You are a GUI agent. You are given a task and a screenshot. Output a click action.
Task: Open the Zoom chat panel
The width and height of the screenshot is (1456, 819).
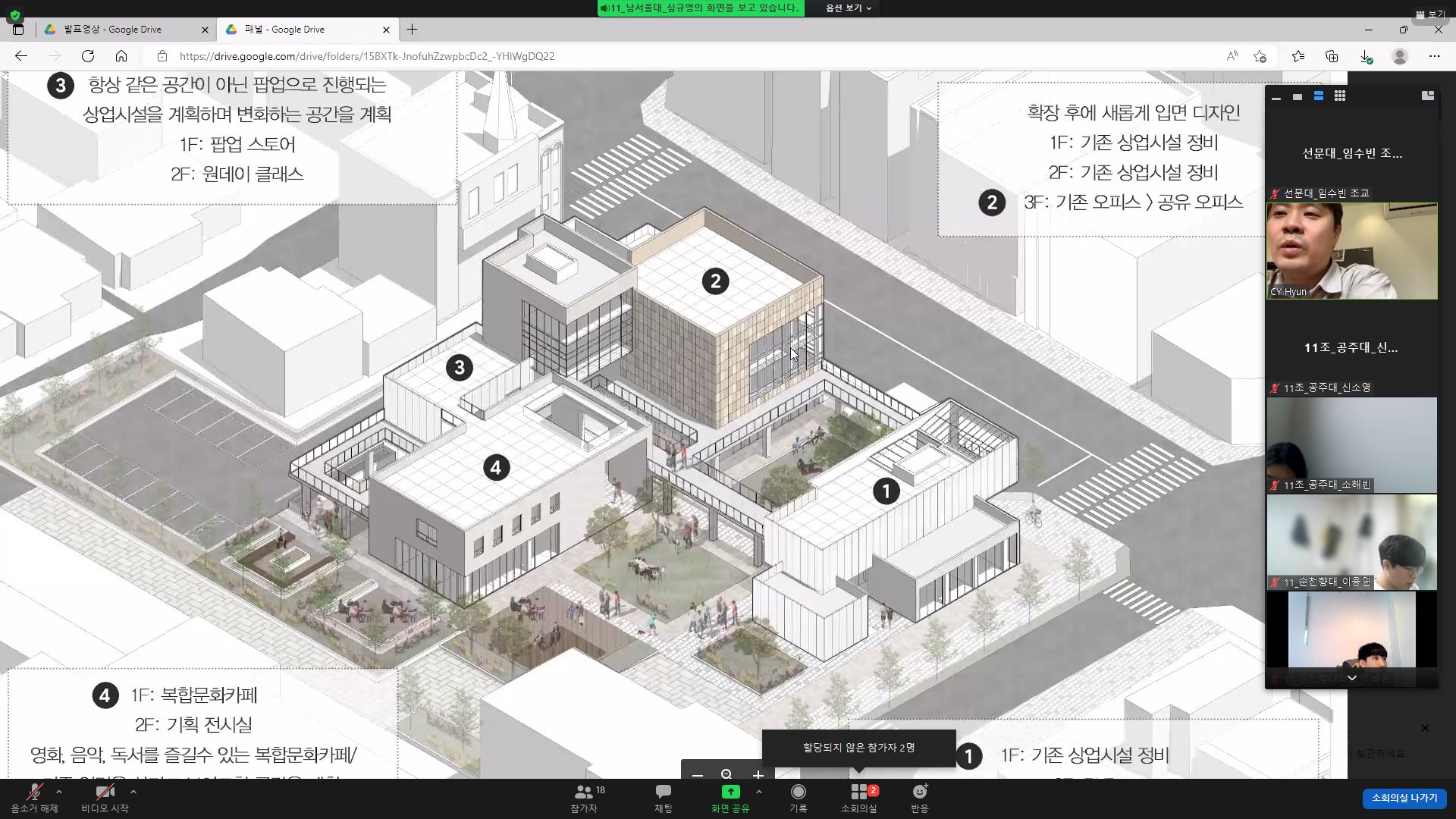coord(663,797)
